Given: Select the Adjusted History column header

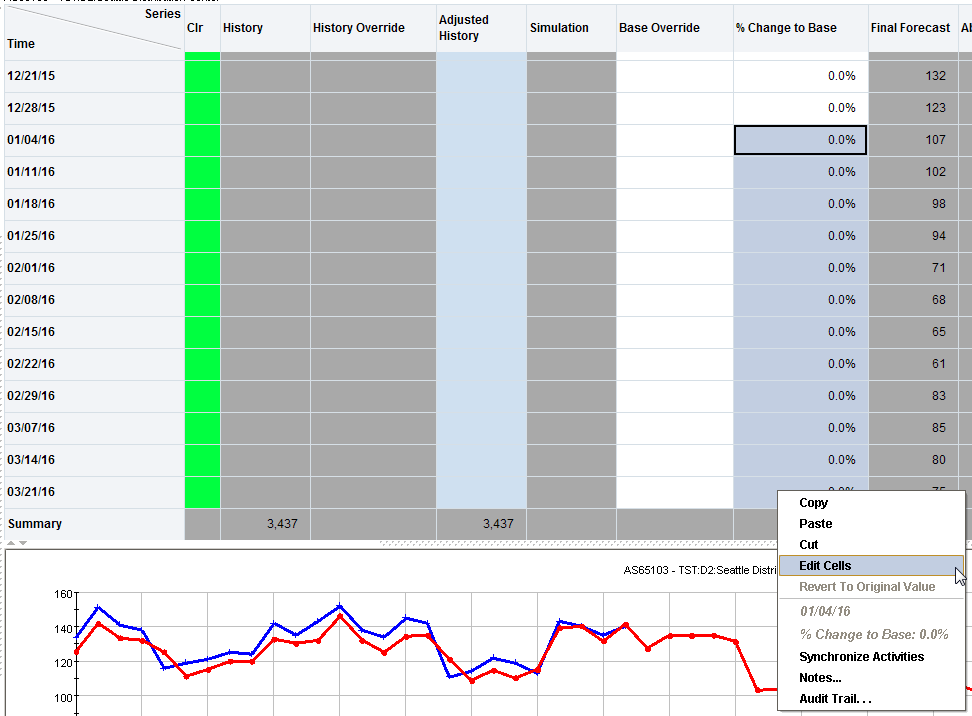Looking at the screenshot, I should pos(482,28).
